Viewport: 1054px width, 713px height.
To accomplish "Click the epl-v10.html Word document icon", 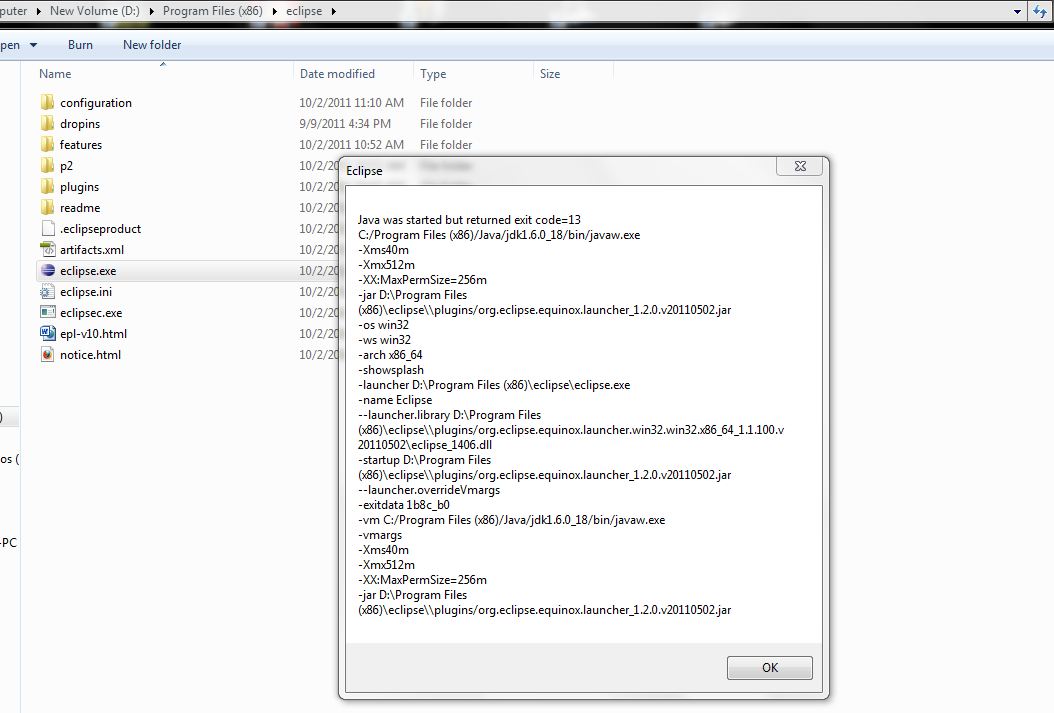I will [48, 333].
